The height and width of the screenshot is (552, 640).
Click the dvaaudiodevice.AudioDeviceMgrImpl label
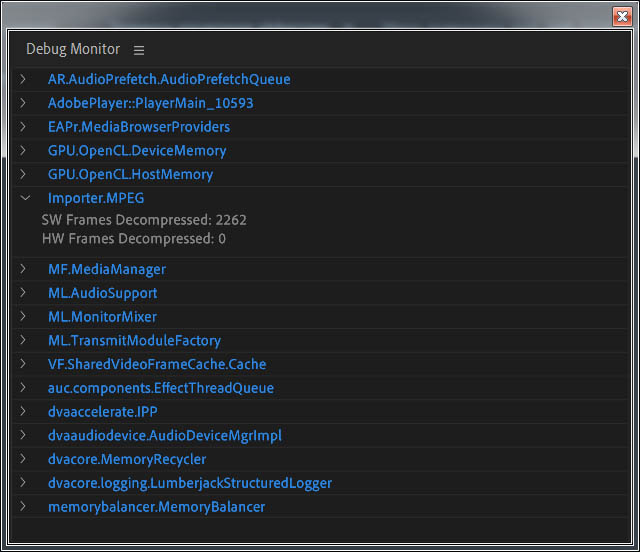165,436
